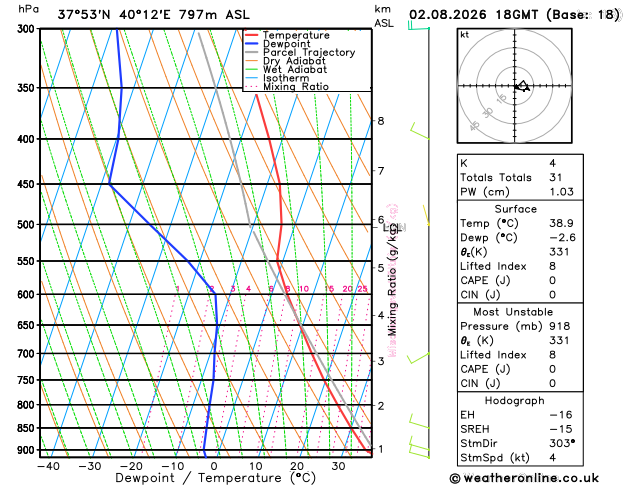Screen dimensions: 629x486
Task: Click the 600 pressure level label
Action: coord(28,294)
